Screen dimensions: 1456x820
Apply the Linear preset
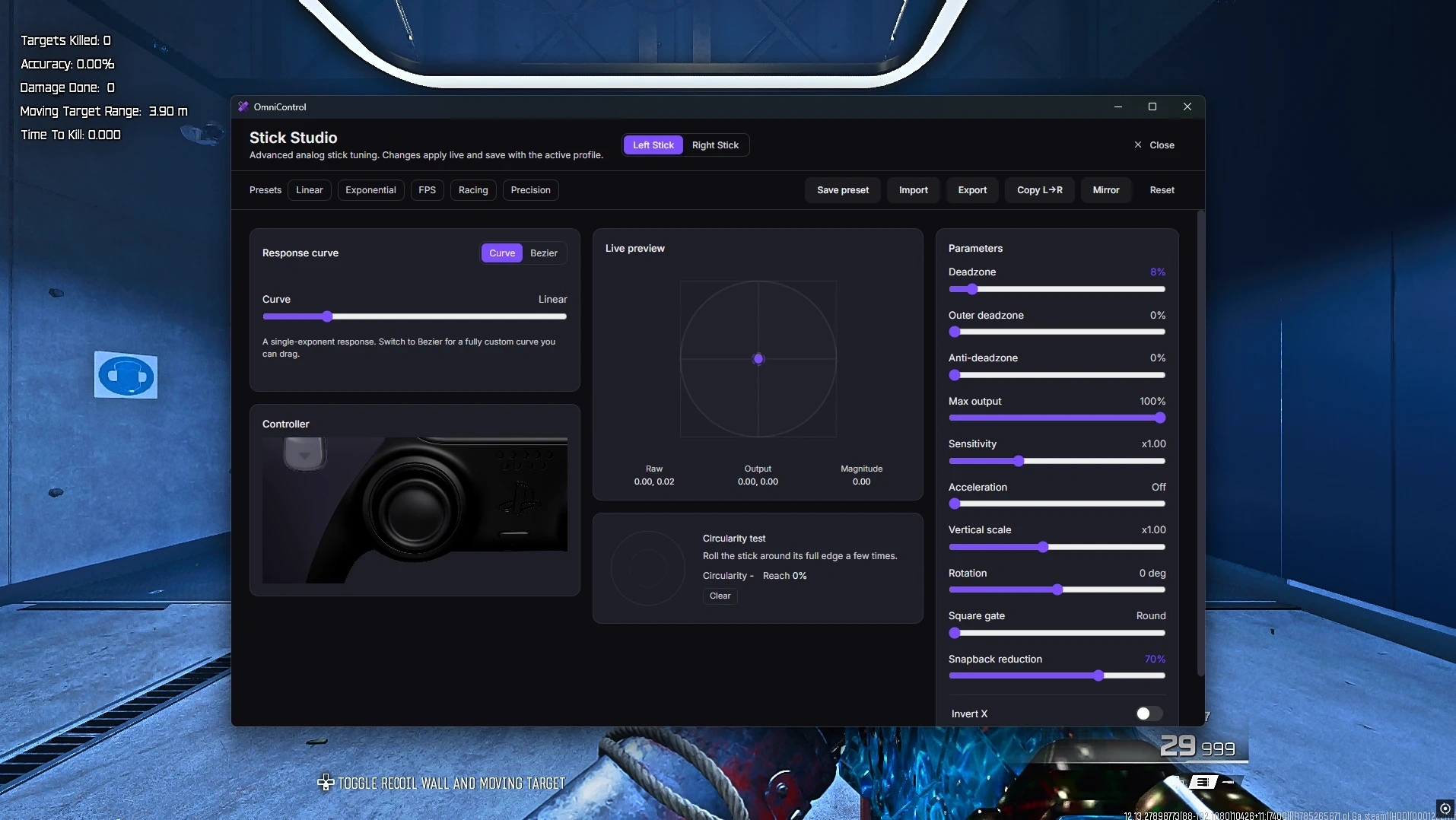tap(310, 190)
